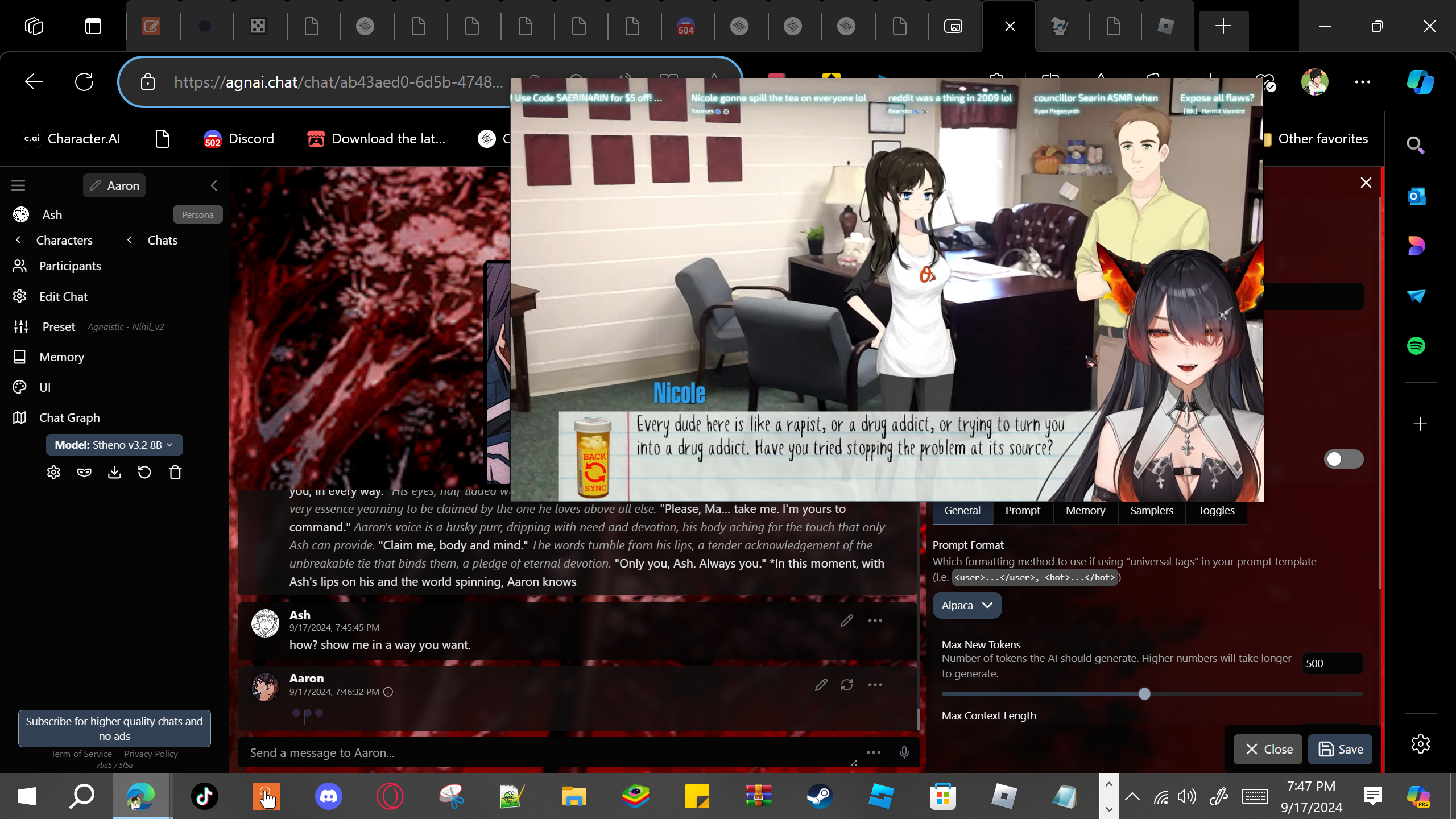
Task: Switch to the Samplers tab
Action: 1151,510
